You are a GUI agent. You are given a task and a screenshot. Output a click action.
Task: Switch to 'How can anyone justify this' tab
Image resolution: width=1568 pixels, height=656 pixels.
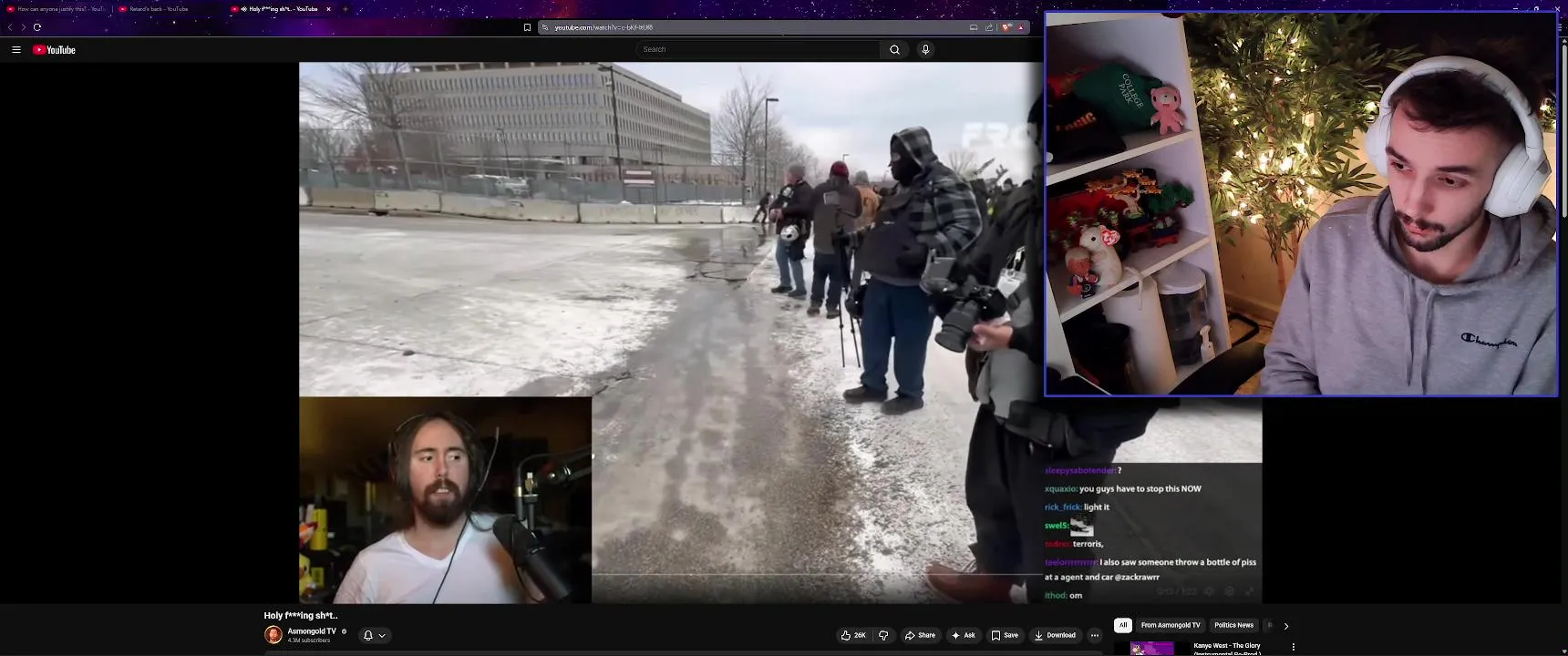pyautogui.click(x=57, y=9)
